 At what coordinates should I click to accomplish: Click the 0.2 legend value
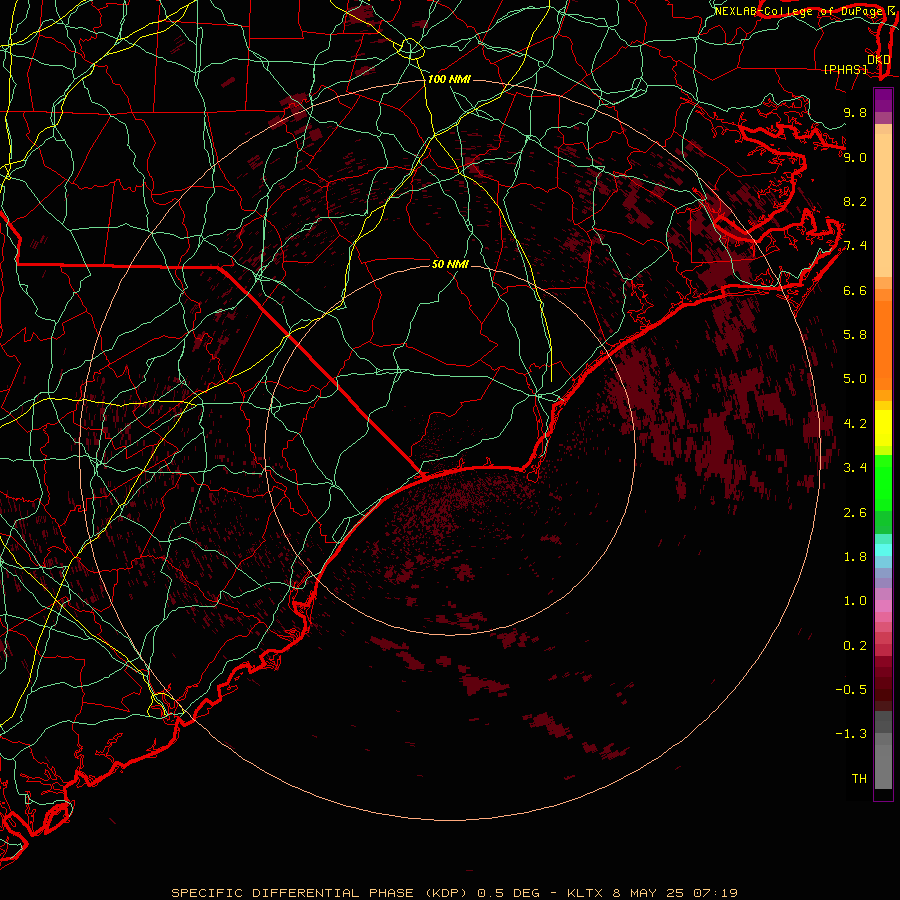855,646
